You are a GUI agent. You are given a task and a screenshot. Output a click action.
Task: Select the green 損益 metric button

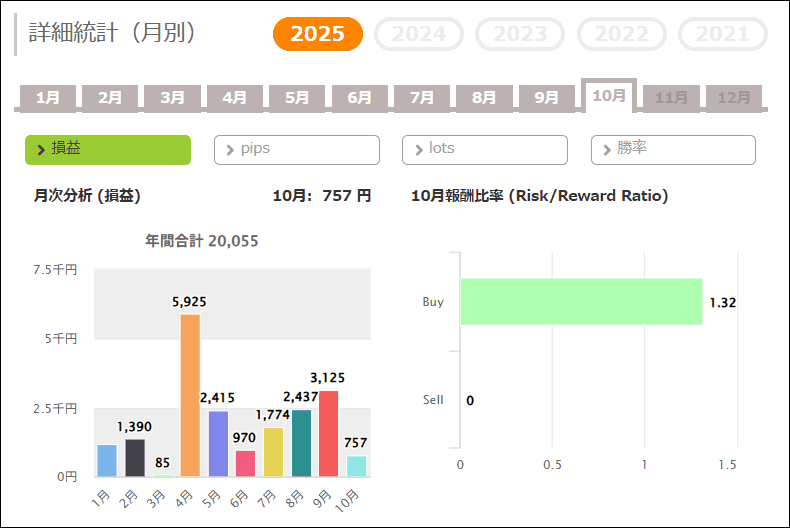click(108, 149)
